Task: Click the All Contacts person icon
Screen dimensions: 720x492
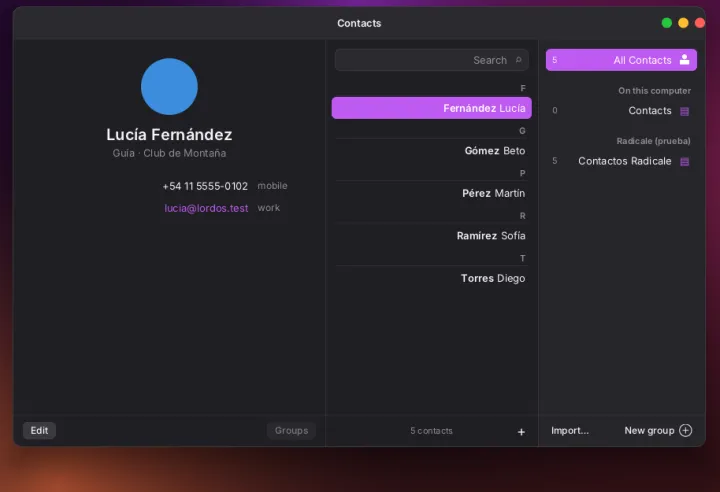Action: [x=684, y=60]
